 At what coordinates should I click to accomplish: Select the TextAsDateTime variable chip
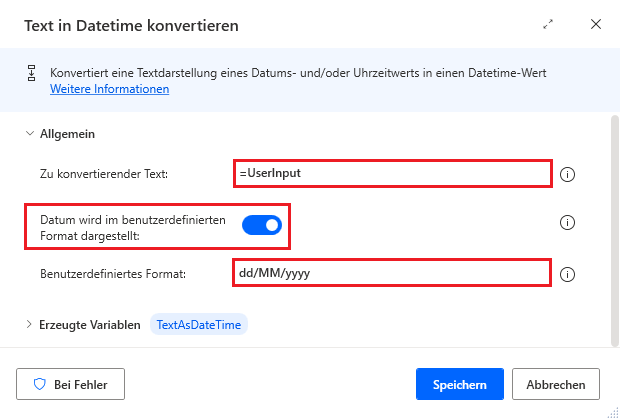click(199, 324)
